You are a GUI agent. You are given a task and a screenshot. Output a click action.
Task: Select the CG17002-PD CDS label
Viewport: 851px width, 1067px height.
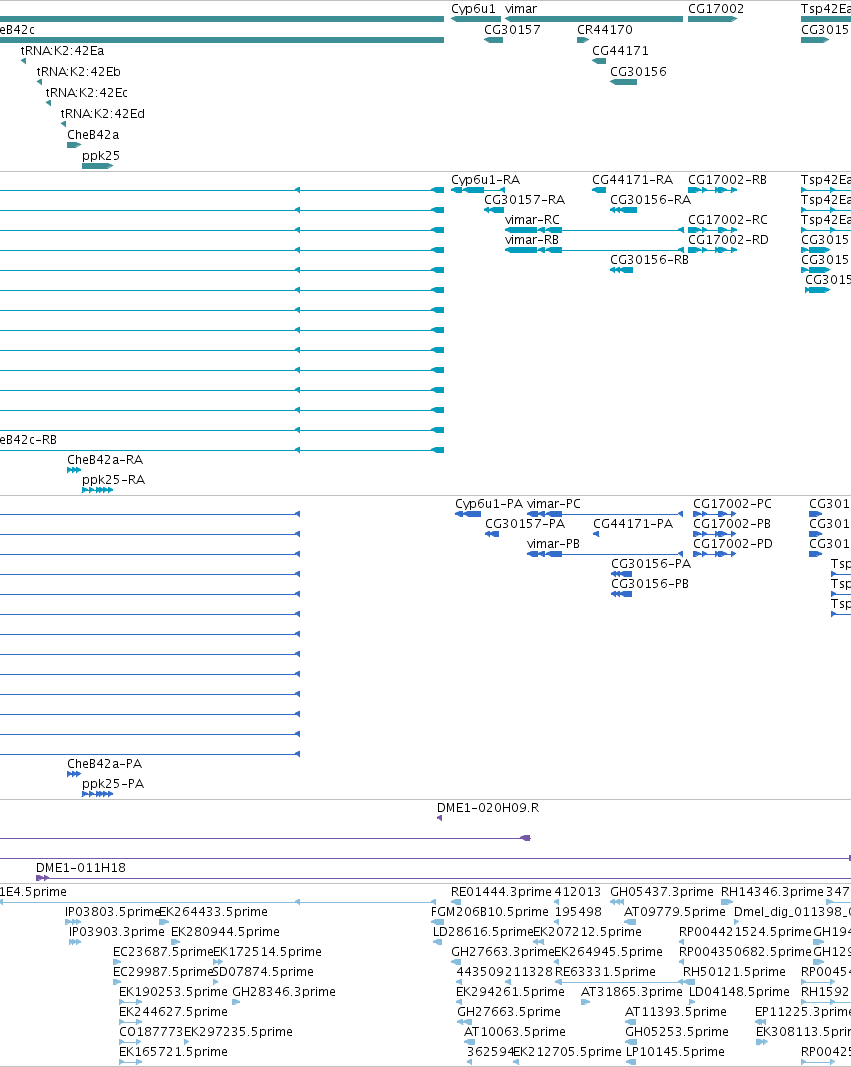click(733, 544)
